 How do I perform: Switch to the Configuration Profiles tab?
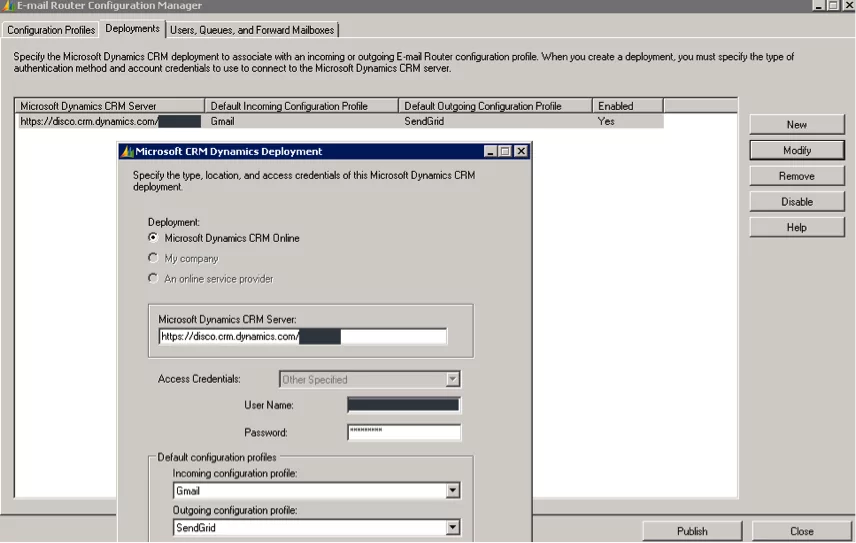(x=51, y=30)
